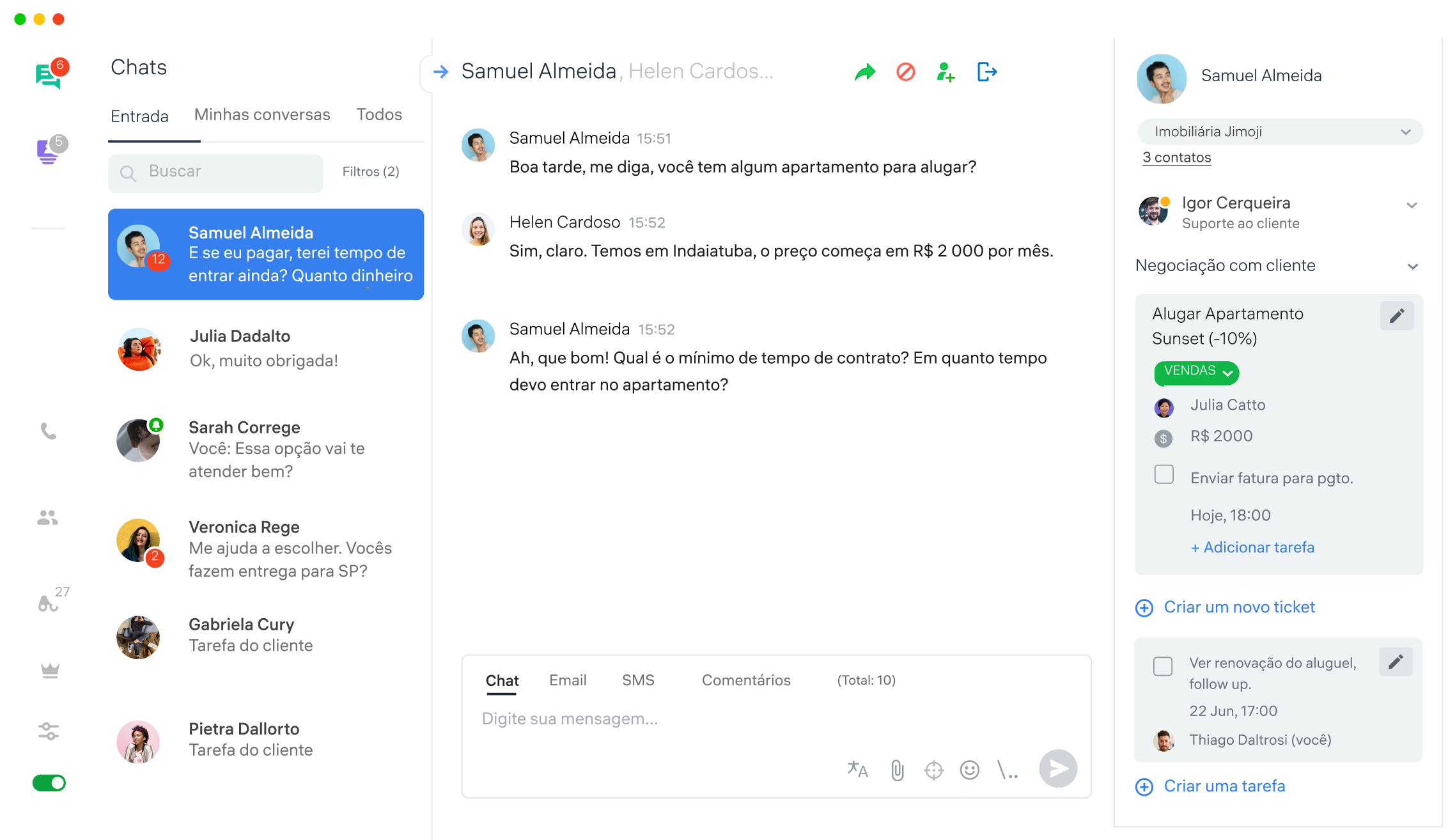The height and width of the screenshot is (840, 1448).
Task: Open the VENDAS status dropdown
Action: point(1196,372)
